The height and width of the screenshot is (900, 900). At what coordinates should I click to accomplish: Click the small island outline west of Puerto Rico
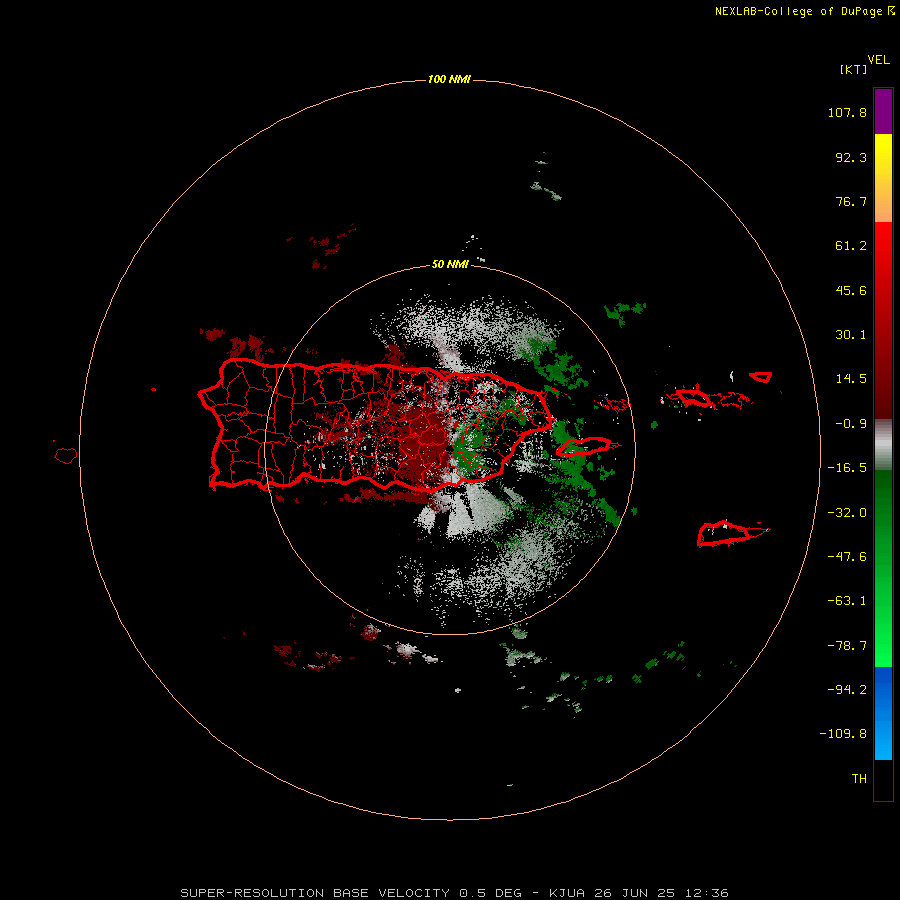click(66, 456)
